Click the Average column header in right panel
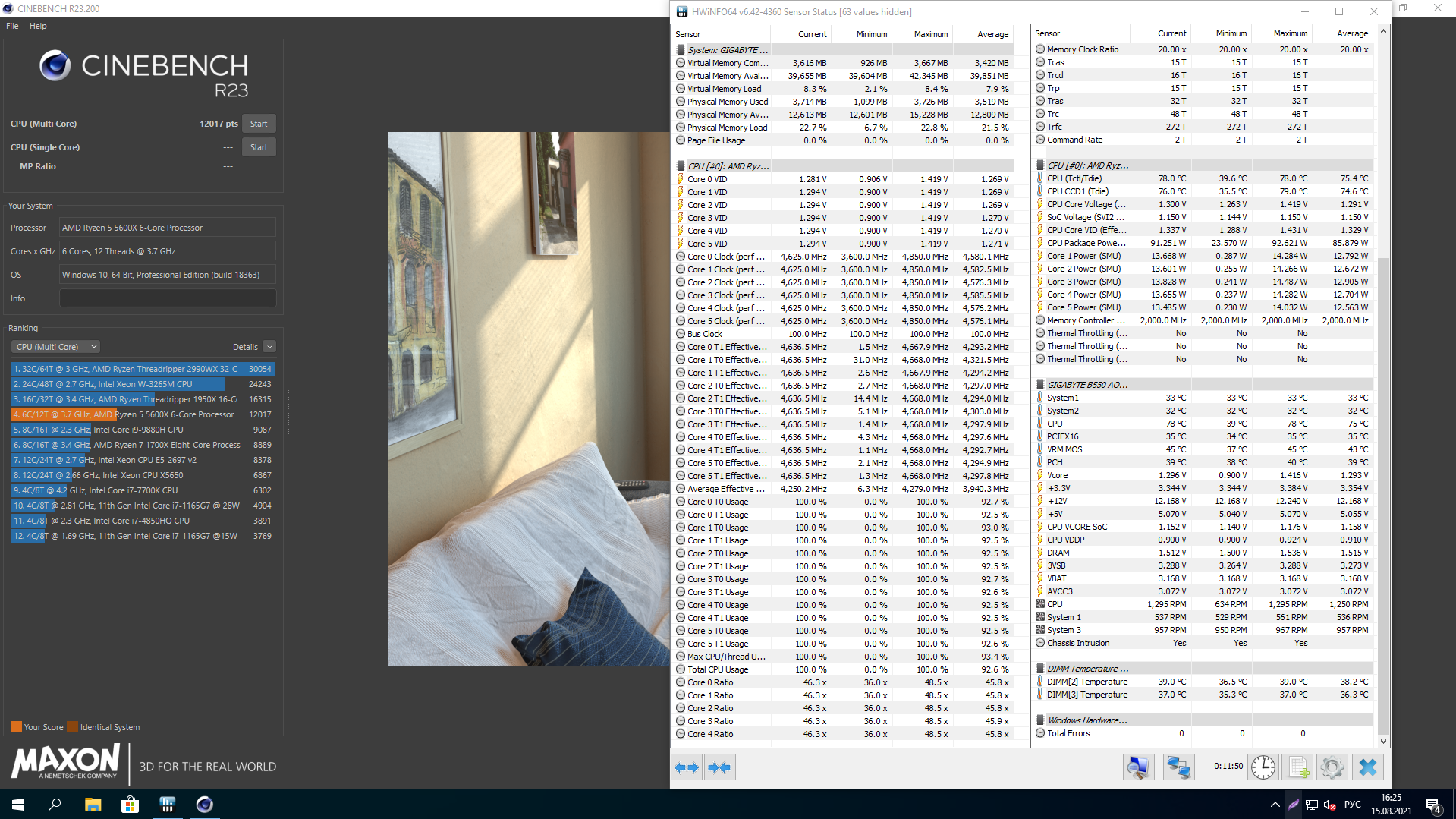Image resolution: width=1456 pixels, height=819 pixels. (x=1343, y=33)
